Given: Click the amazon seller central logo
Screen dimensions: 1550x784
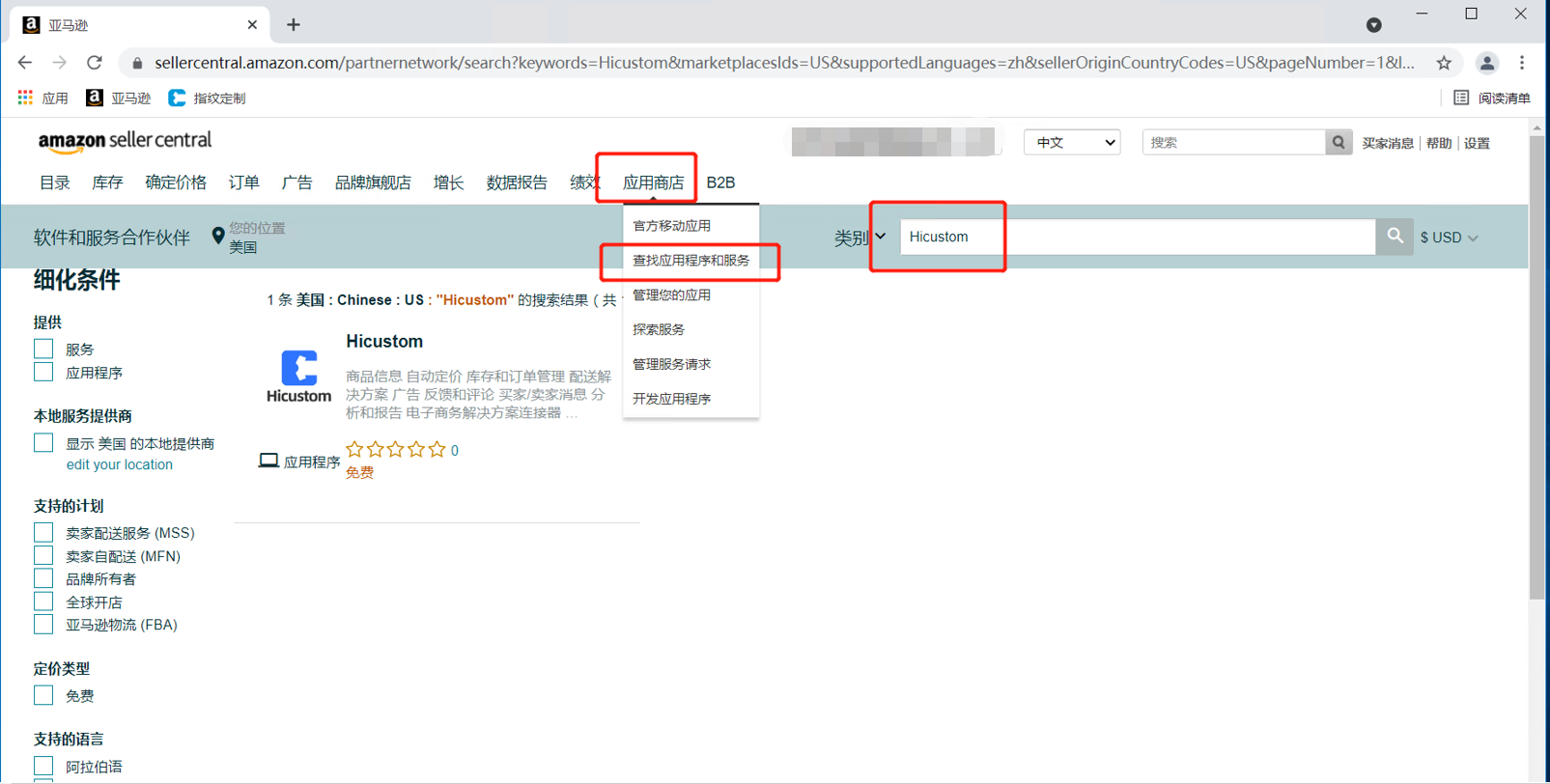Looking at the screenshot, I should point(125,141).
